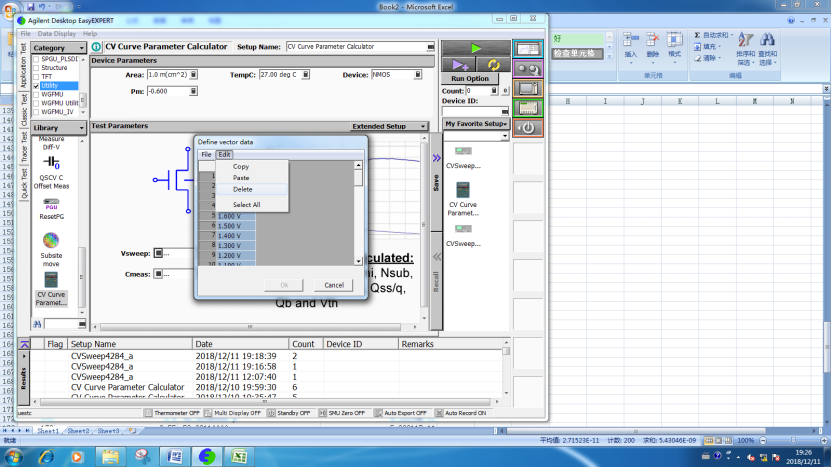This screenshot has height=468, width=831.
Task: Open File menu in Define vector data dialog
Action: point(206,154)
